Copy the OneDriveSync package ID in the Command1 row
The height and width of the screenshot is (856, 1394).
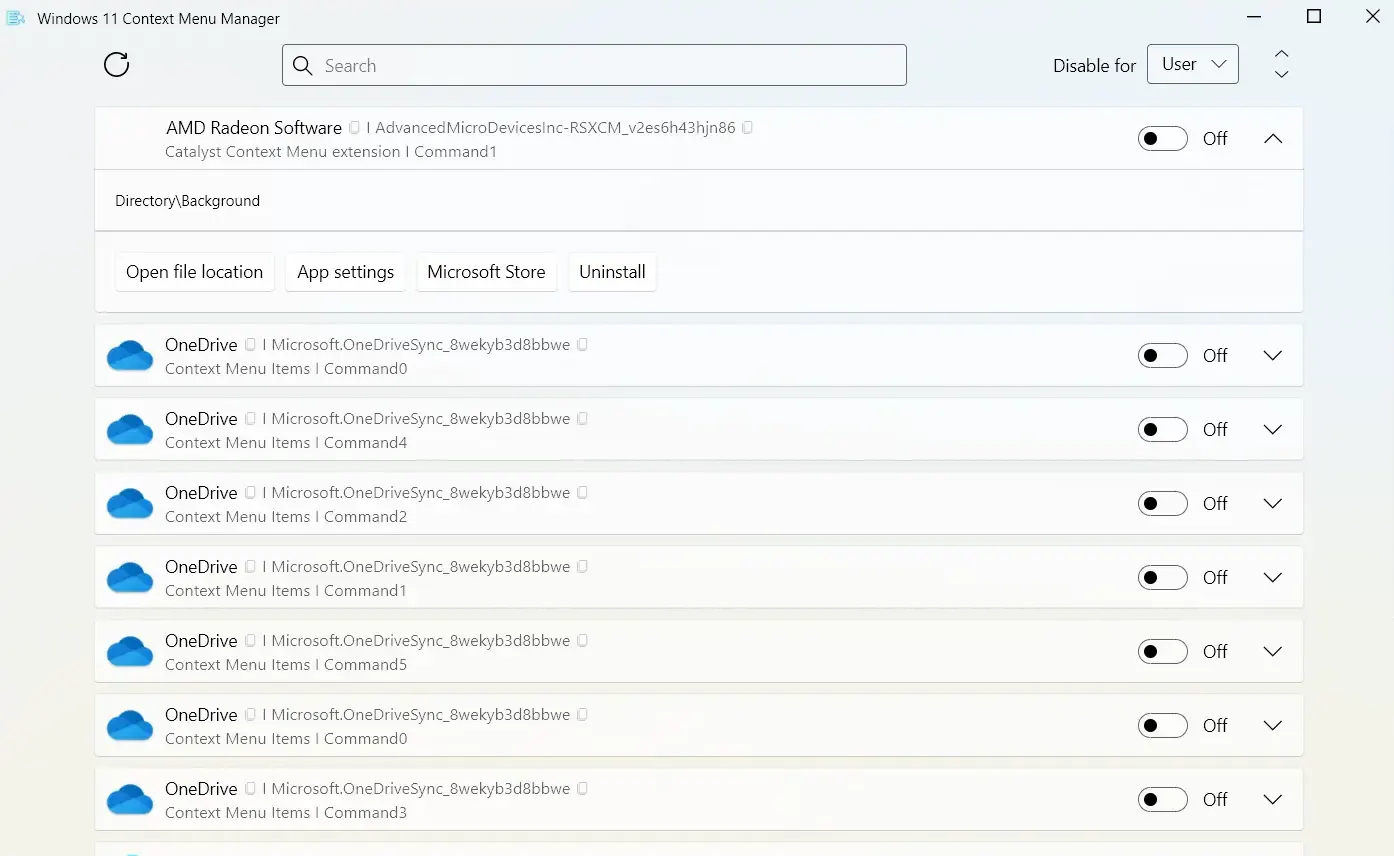(x=582, y=567)
